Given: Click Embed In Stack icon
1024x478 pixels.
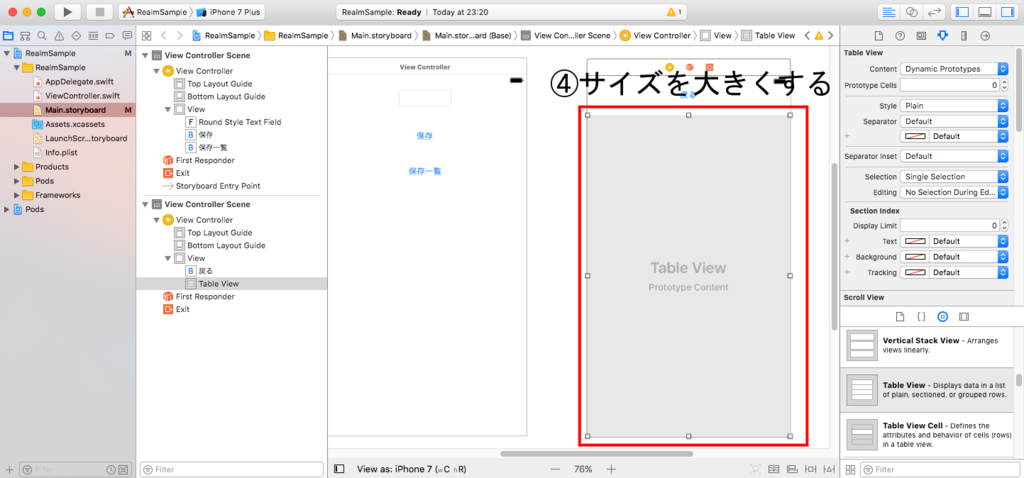Looking at the screenshot, I should [774, 469].
